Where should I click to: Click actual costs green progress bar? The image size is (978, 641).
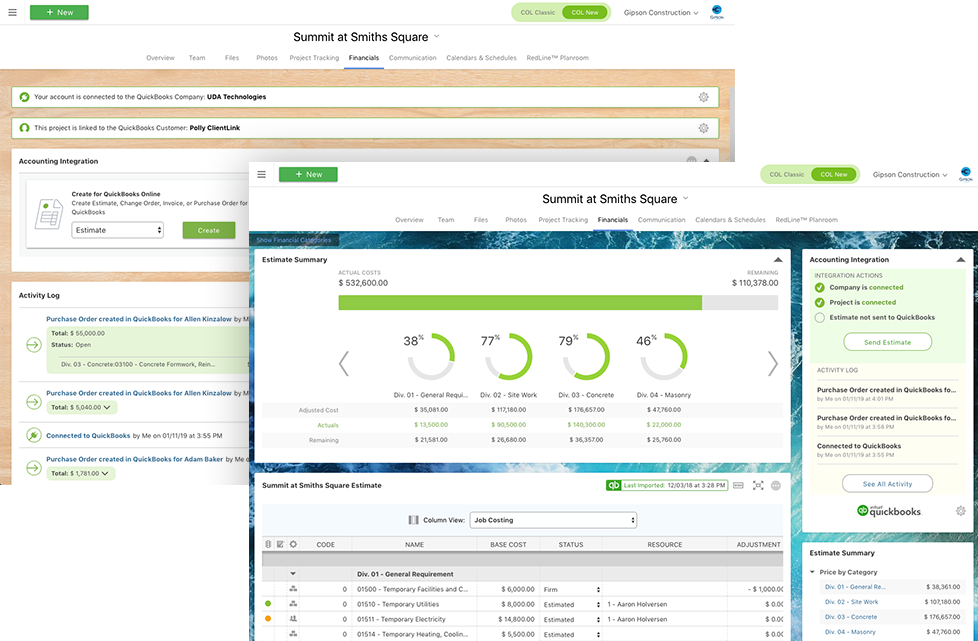pyautogui.click(x=520, y=302)
